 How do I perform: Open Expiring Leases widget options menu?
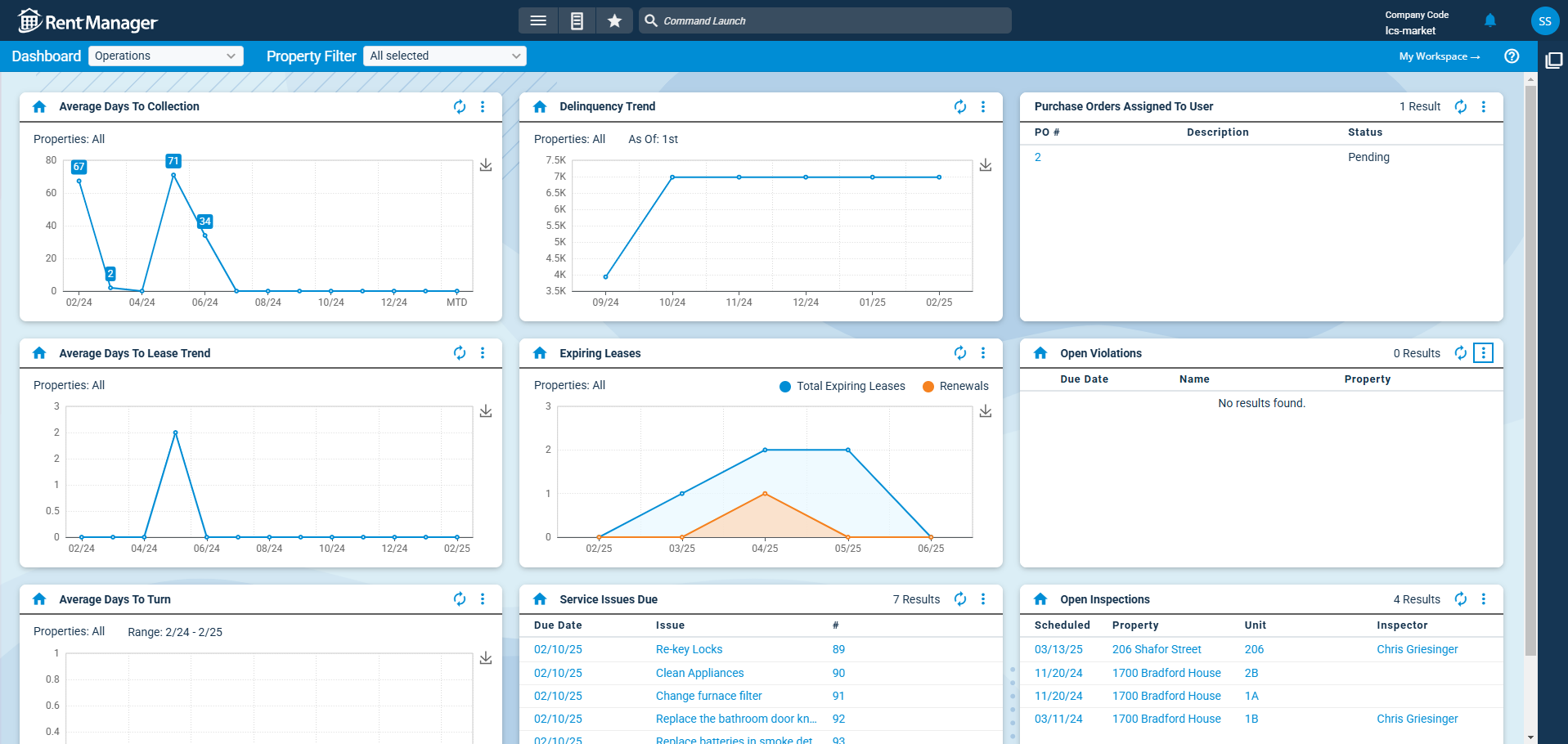click(x=982, y=352)
